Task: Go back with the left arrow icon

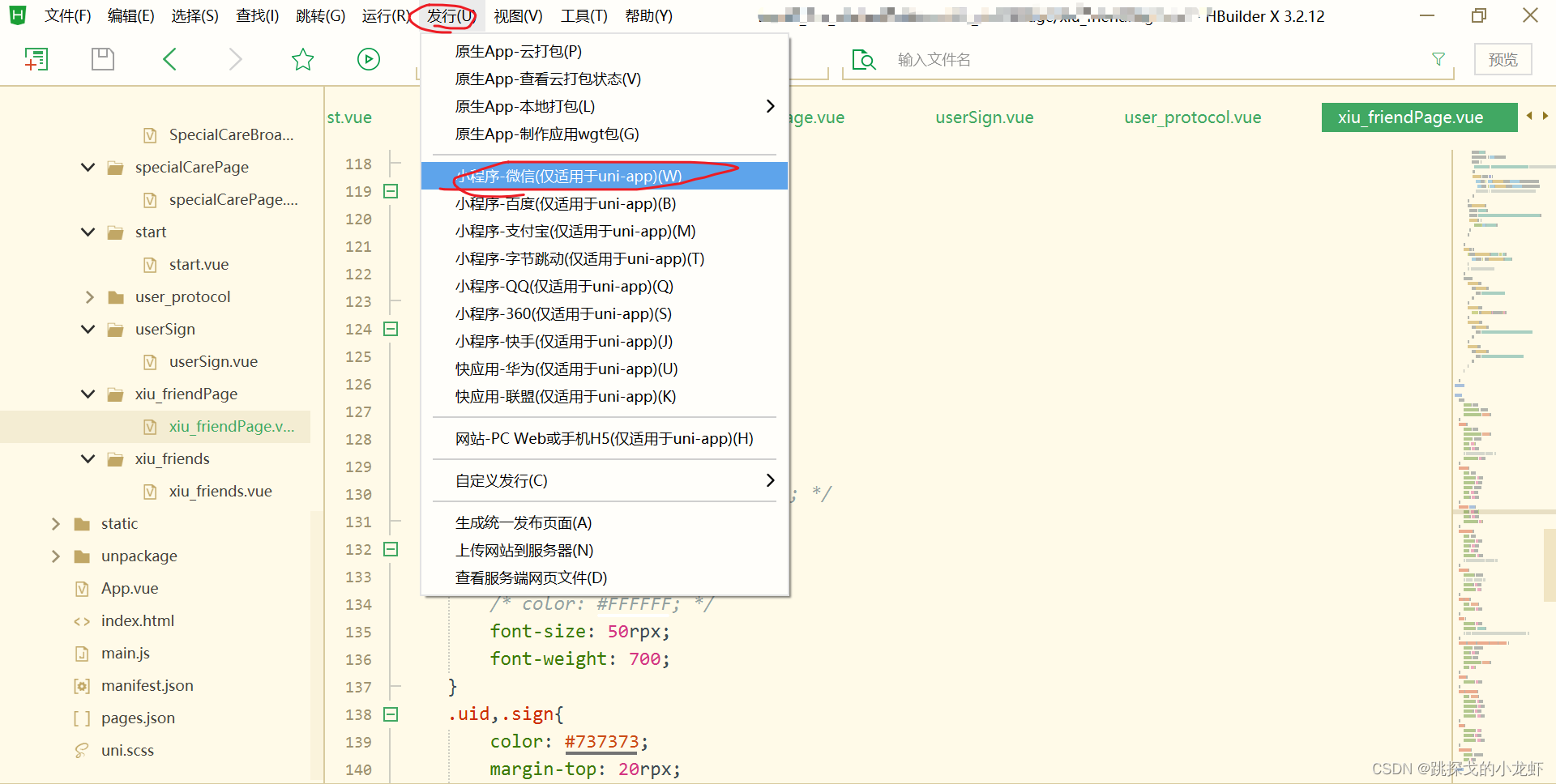Action: click(x=169, y=59)
